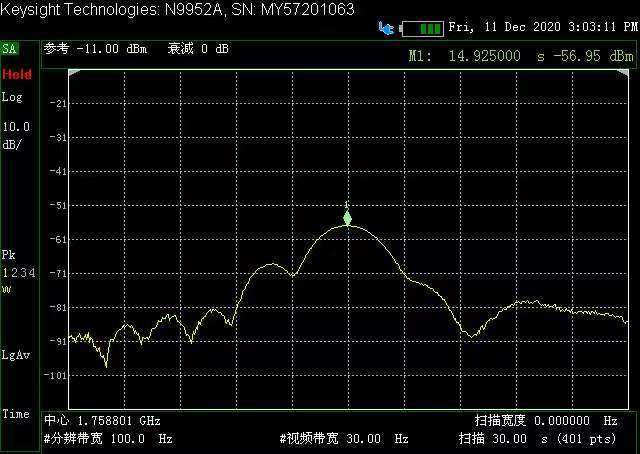The image size is (640, 454).
Task: Click the Time sweep mode label
Action: pyautogui.click(x=16, y=414)
